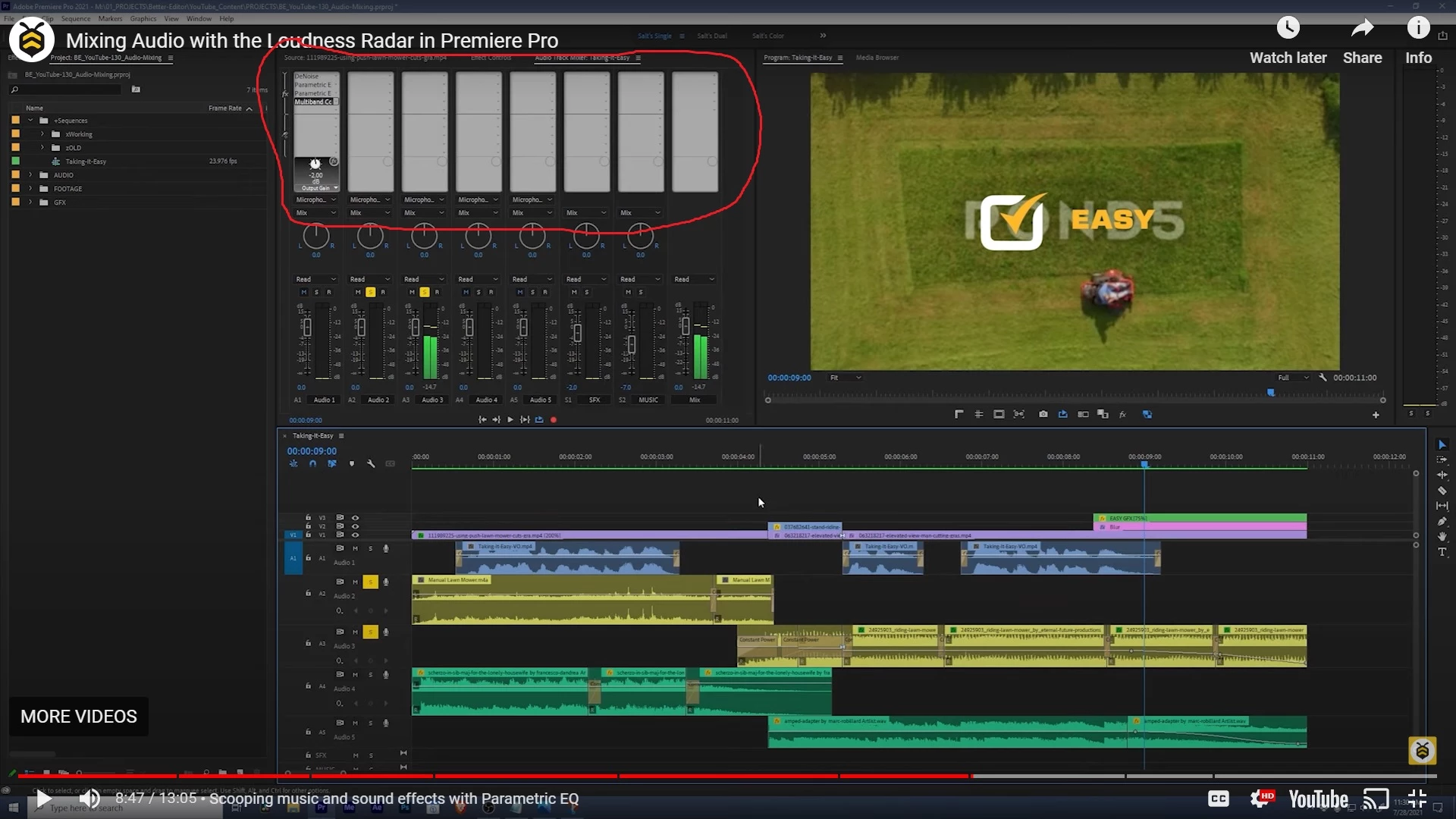Switch to the Media Browser tab
Image resolution: width=1456 pixels, height=819 pixels.
pyautogui.click(x=877, y=58)
